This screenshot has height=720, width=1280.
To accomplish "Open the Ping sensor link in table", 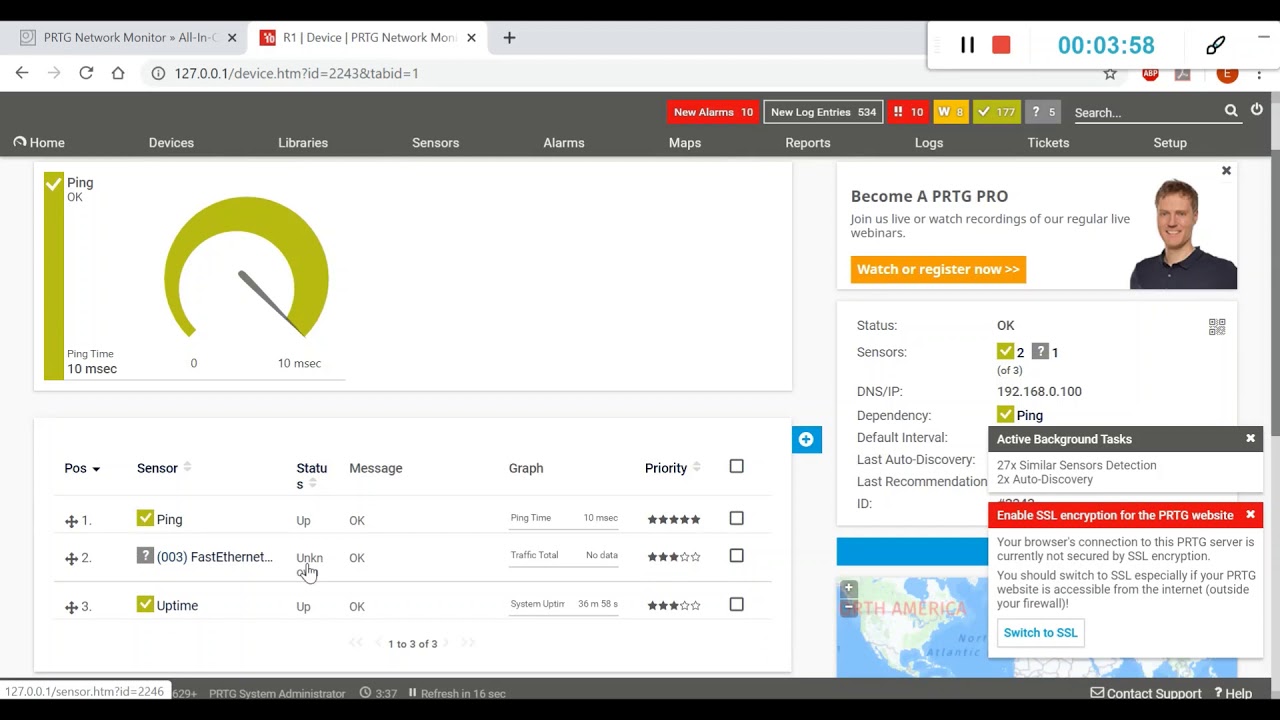I will click(169, 520).
